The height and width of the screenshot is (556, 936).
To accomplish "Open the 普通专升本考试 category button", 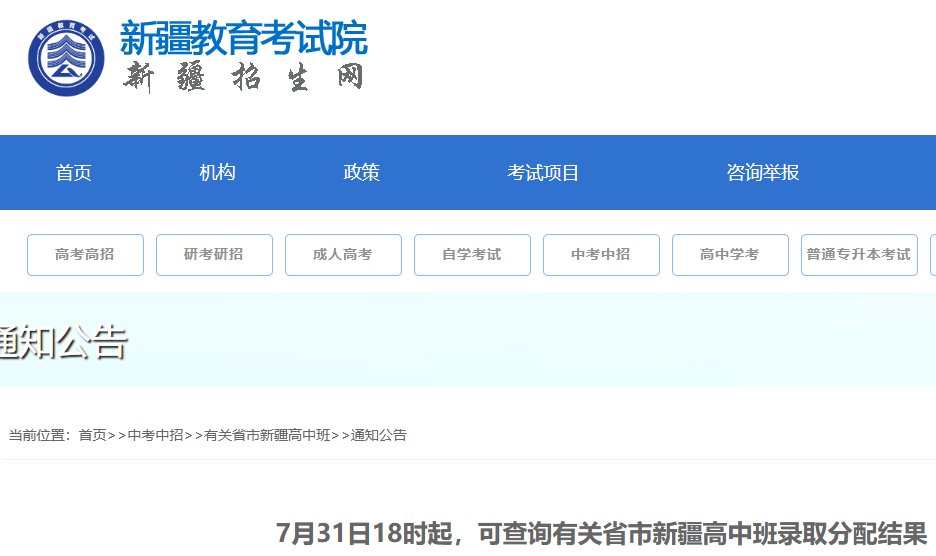I will [859, 255].
